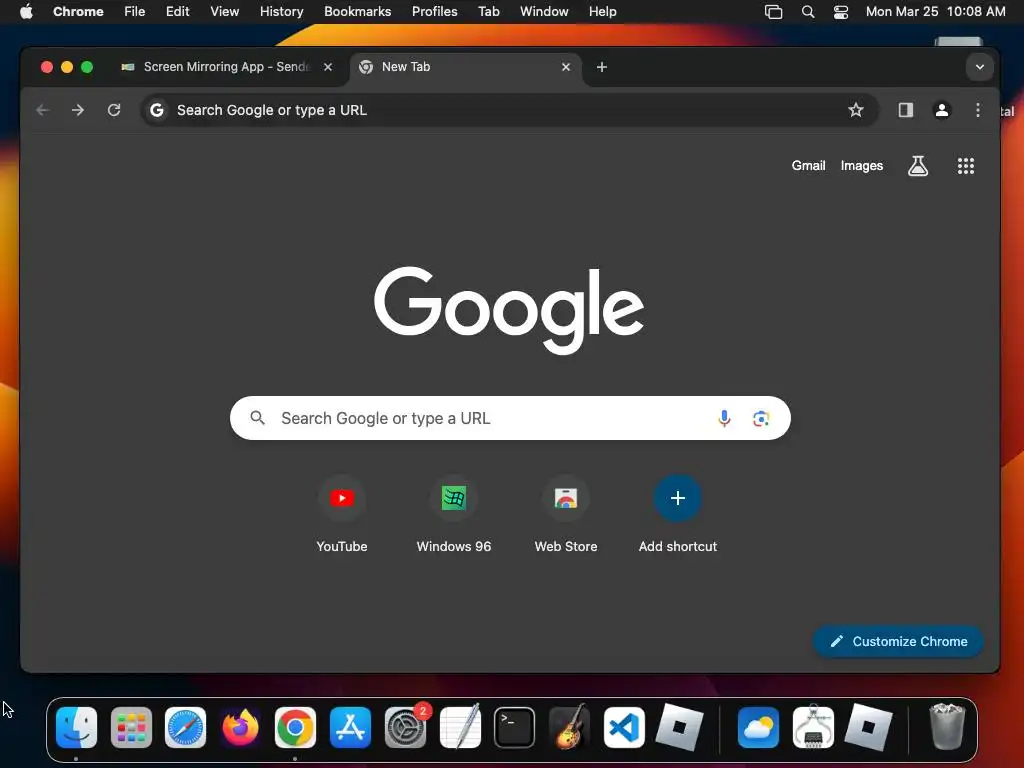Expand the tab search dropdown
The width and height of the screenshot is (1024, 768).
(980, 67)
